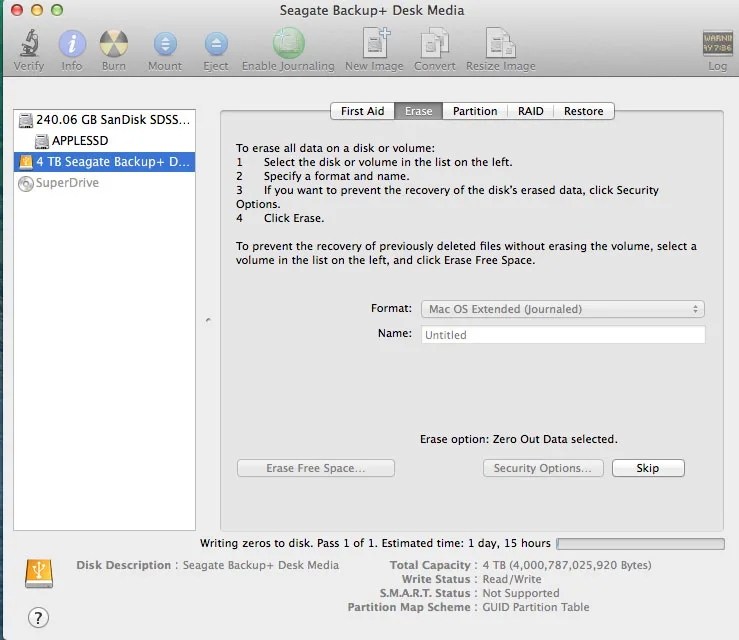739x640 pixels.
Task: Click the Convert image icon
Action: (x=435, y=45)
